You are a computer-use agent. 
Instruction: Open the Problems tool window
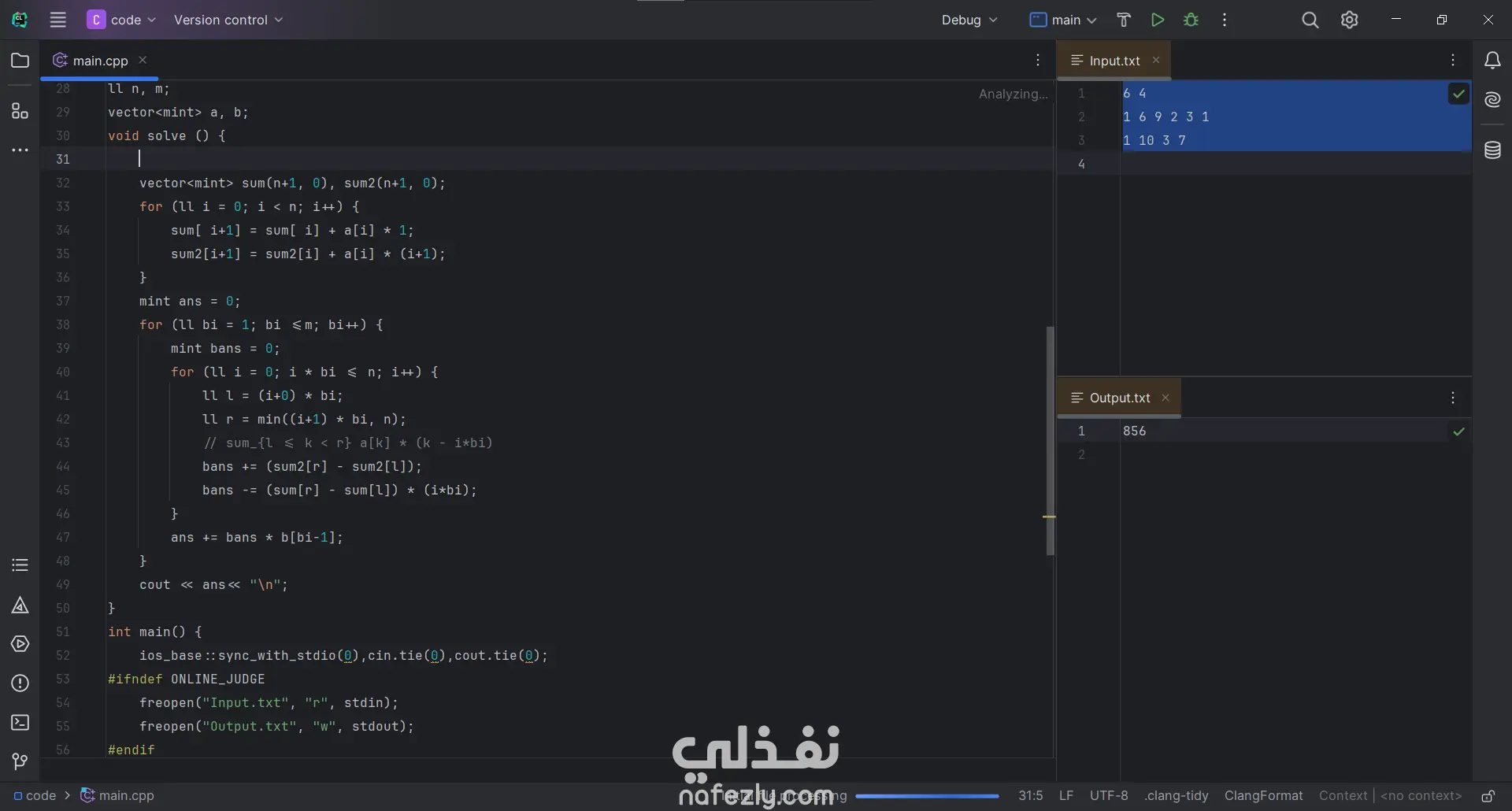(20, 683)
